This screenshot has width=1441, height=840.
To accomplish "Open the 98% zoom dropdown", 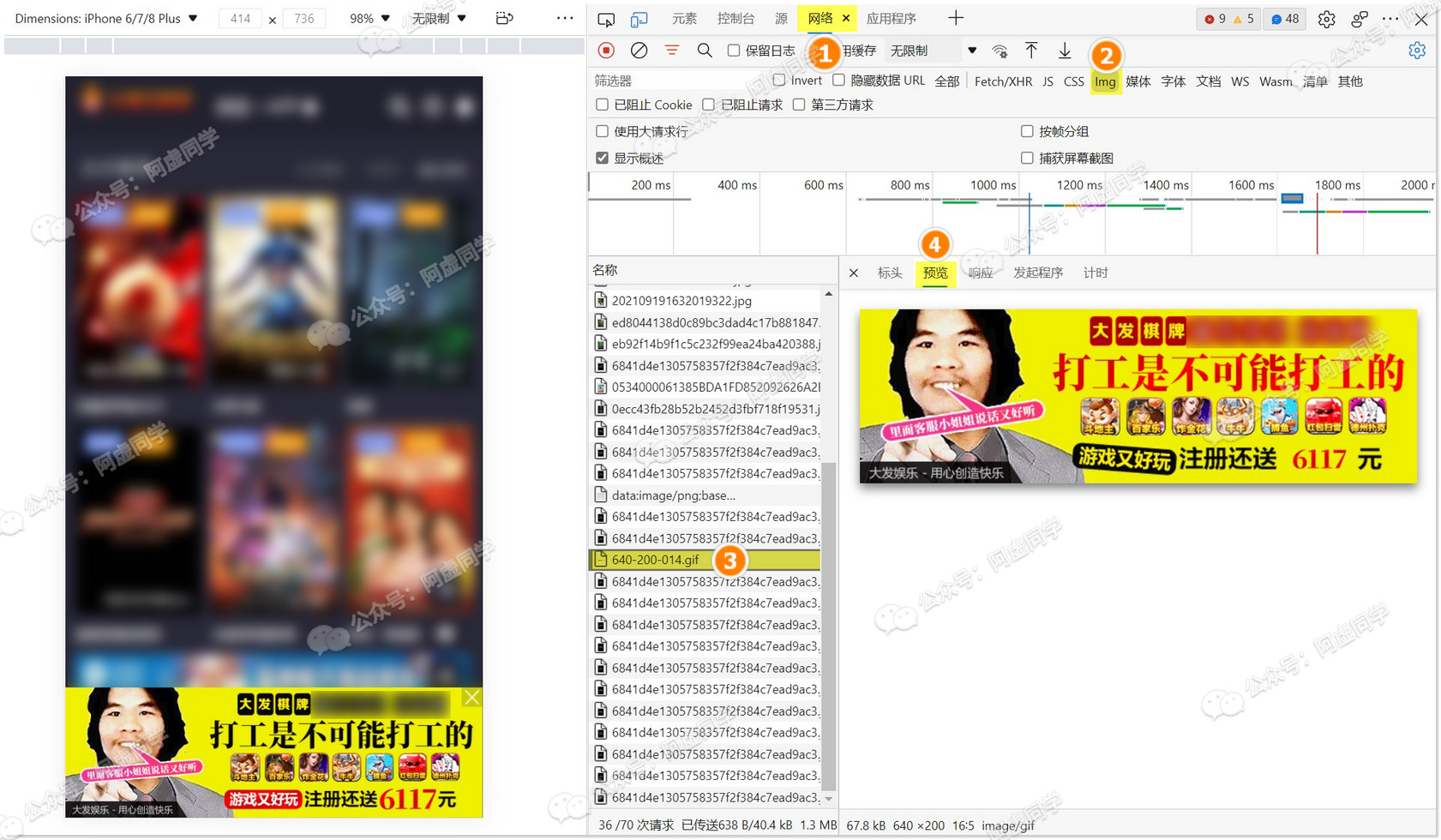I will pyautogui.click(x=369, y=18).
